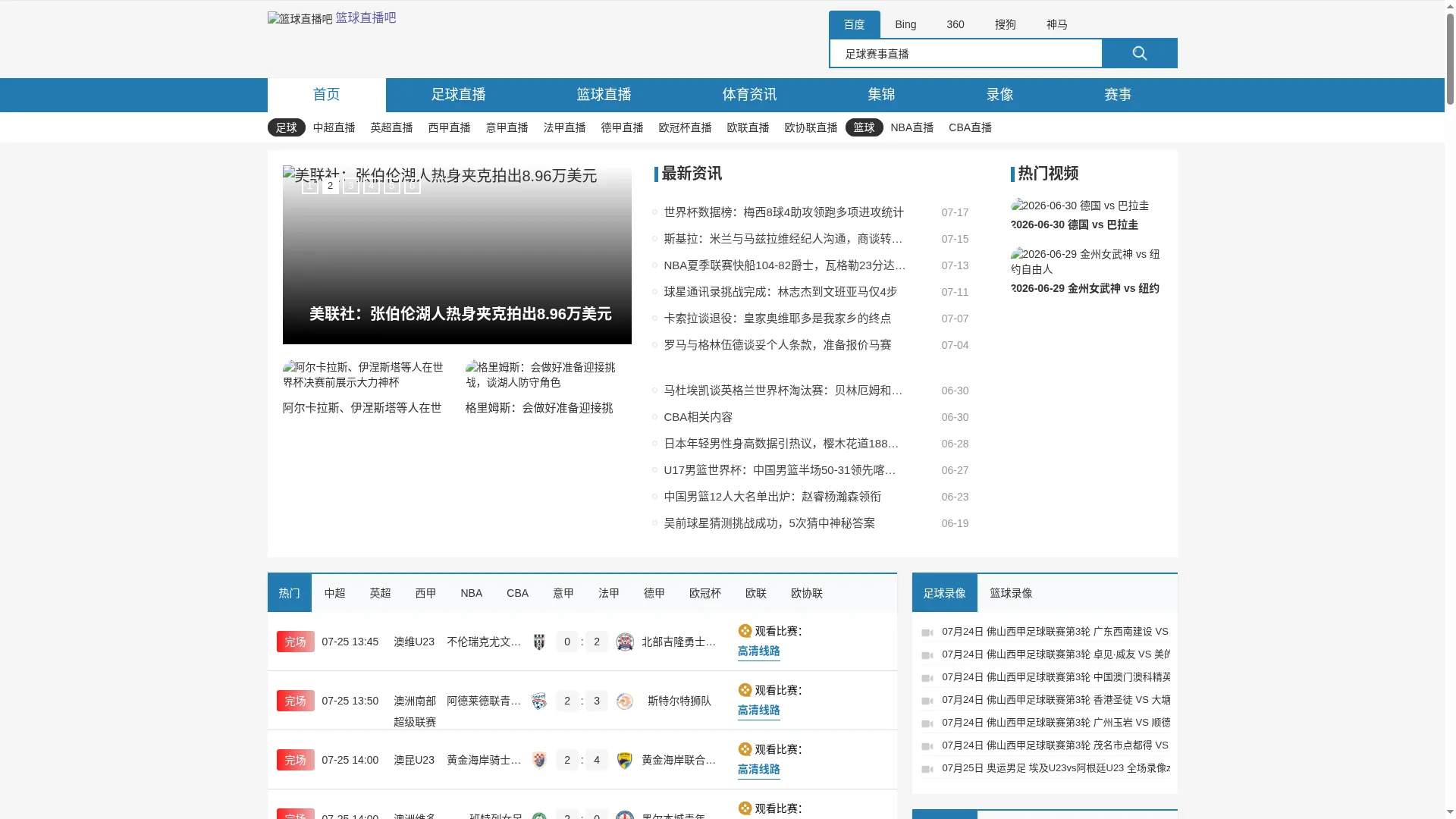Click video icon beside 卓见·威友 replay
1456x819 pixels.
tap(927, 655)
